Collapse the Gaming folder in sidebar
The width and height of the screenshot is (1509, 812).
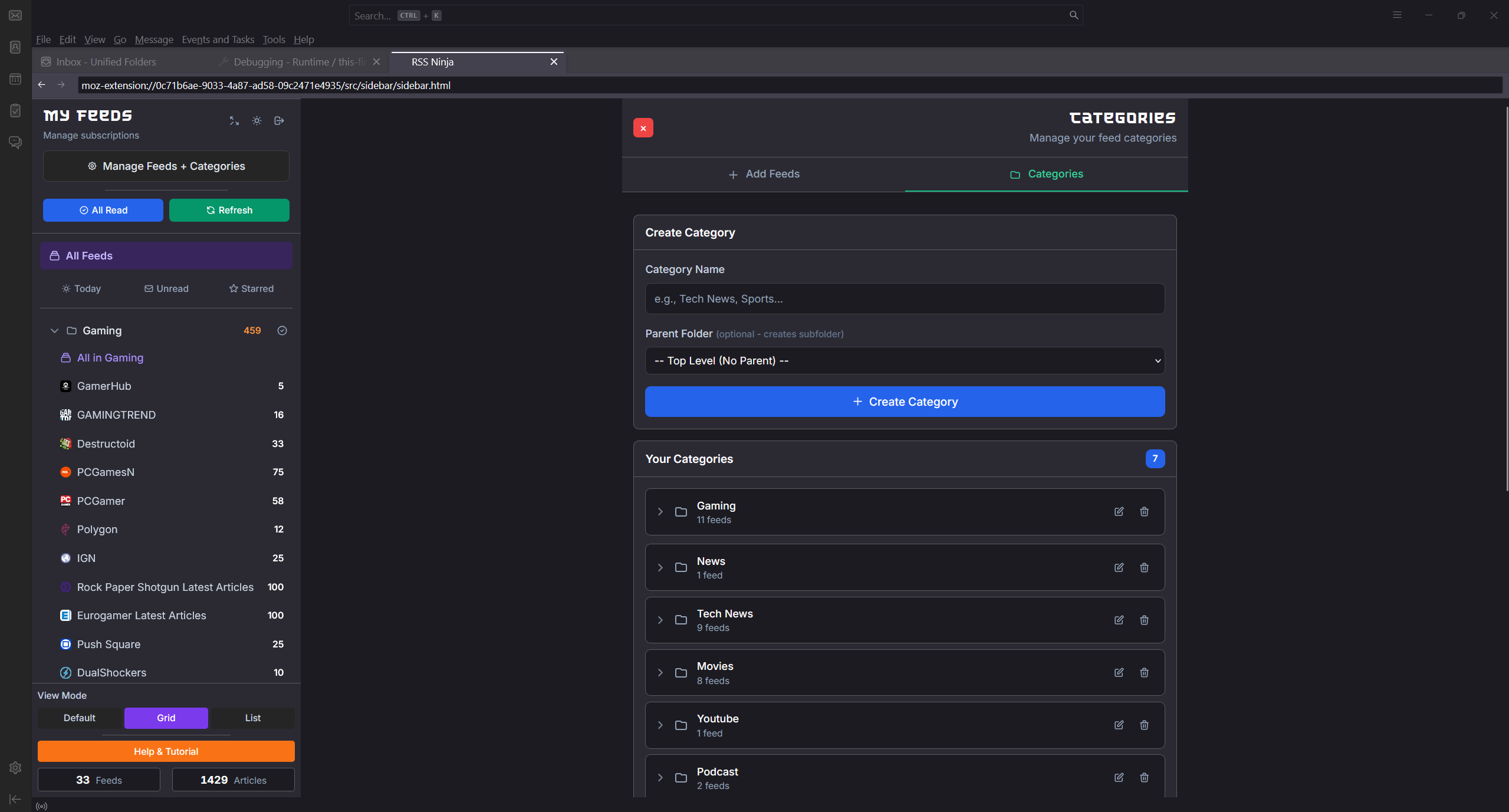(54, 331)
